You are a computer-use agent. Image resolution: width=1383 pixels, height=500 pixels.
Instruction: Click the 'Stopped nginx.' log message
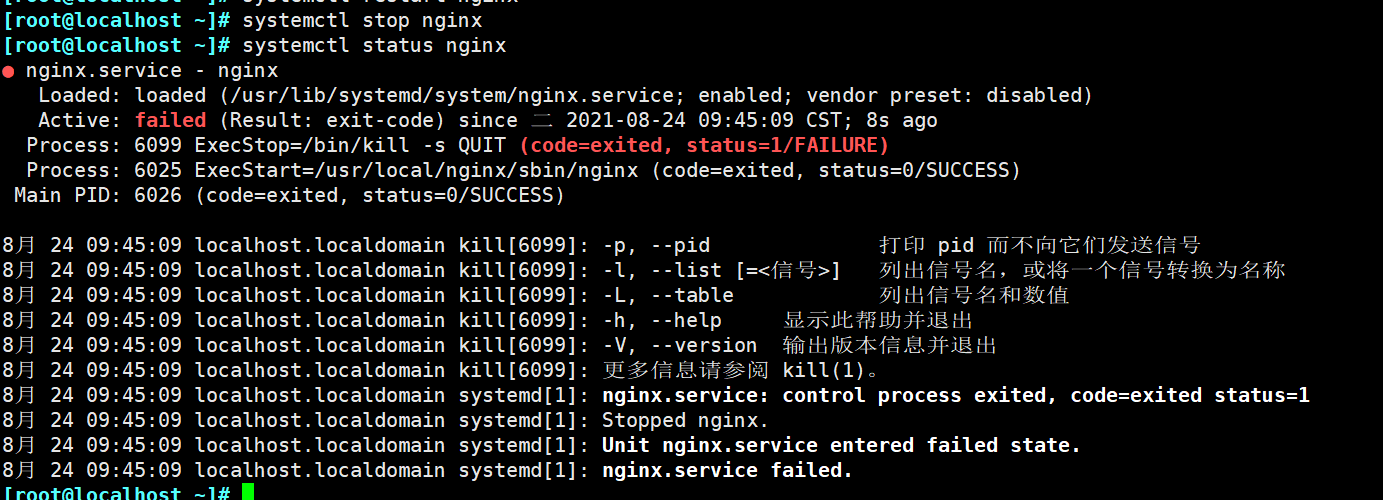686,421
